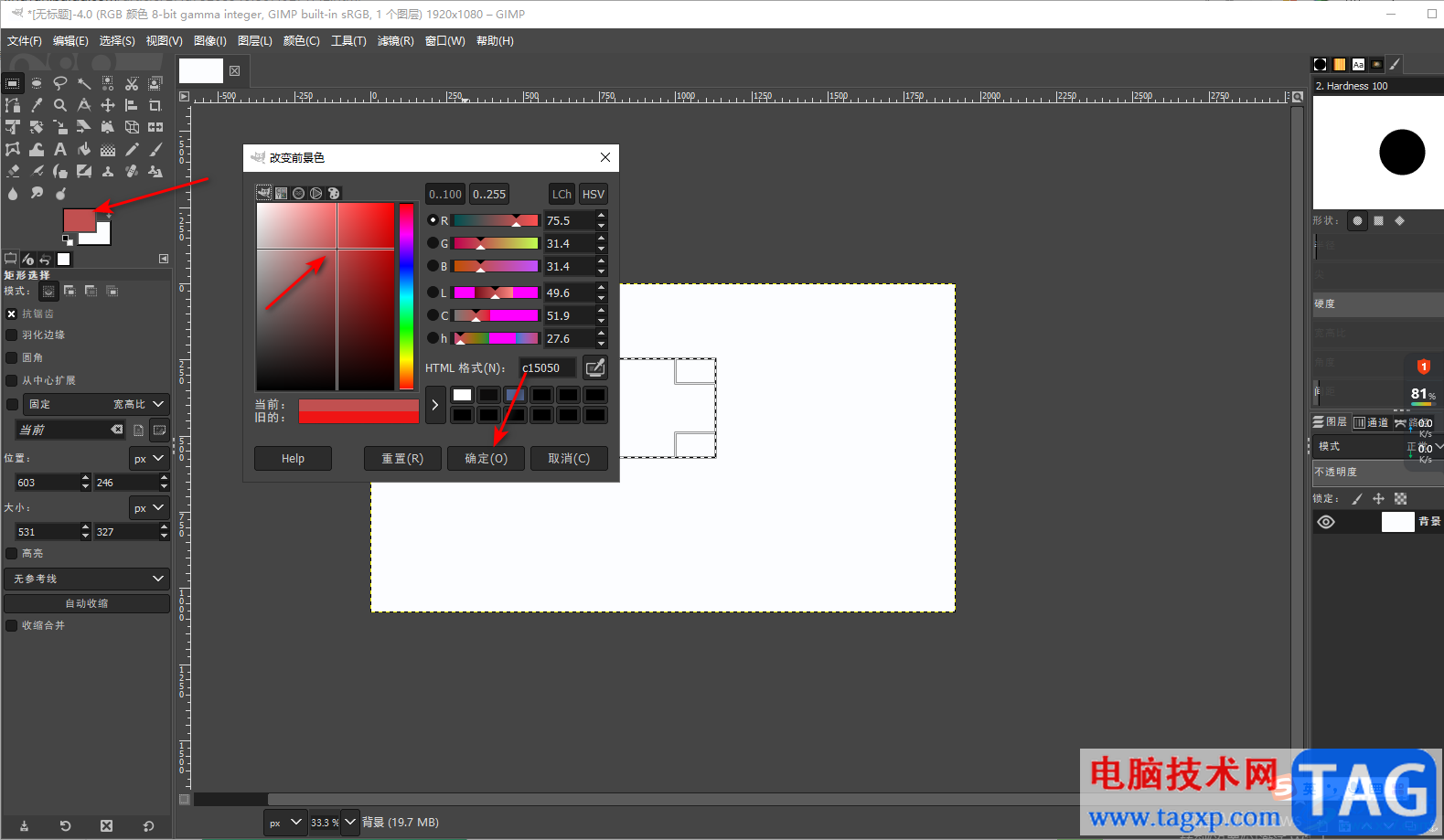Select the Color Picker eyedropper tool
This screenshot has width=1444, height=840.
(37, 105)
